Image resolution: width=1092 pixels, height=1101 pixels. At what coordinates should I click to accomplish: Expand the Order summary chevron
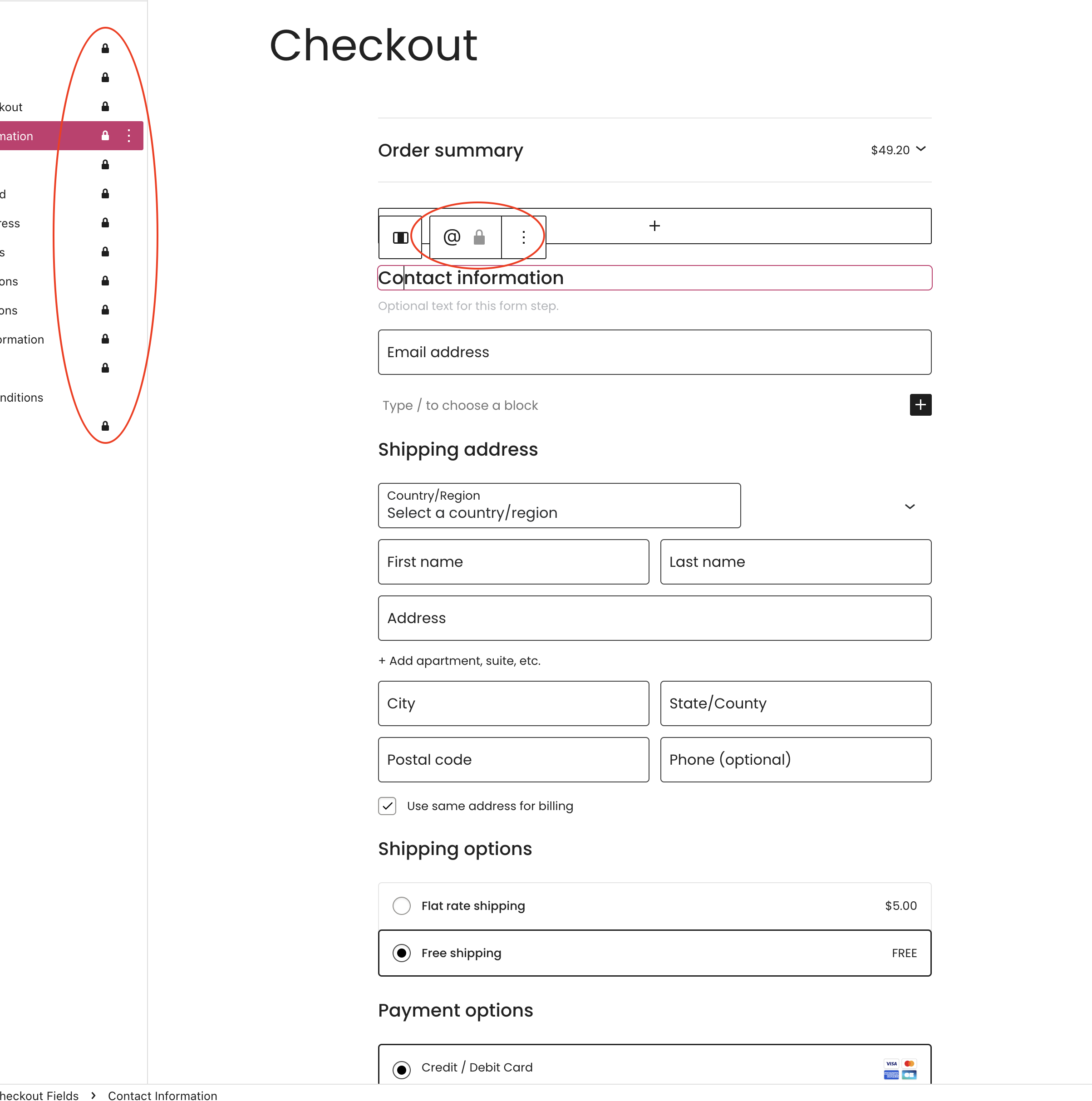point(920,149)
